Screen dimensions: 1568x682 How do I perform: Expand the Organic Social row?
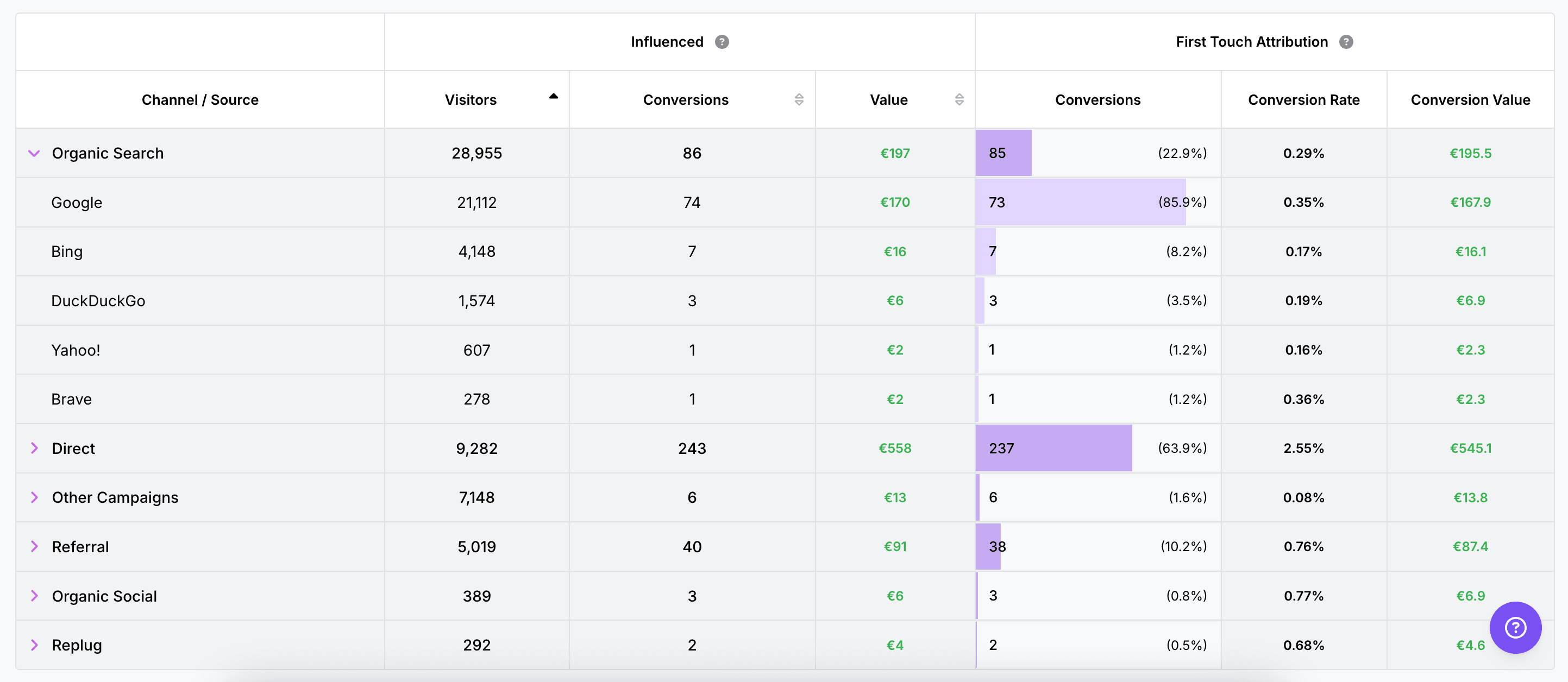tap(34, 596)
